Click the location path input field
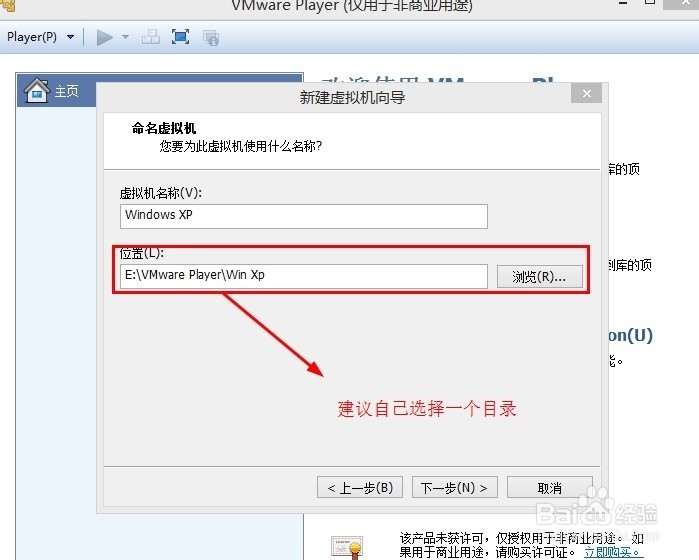 304,276
